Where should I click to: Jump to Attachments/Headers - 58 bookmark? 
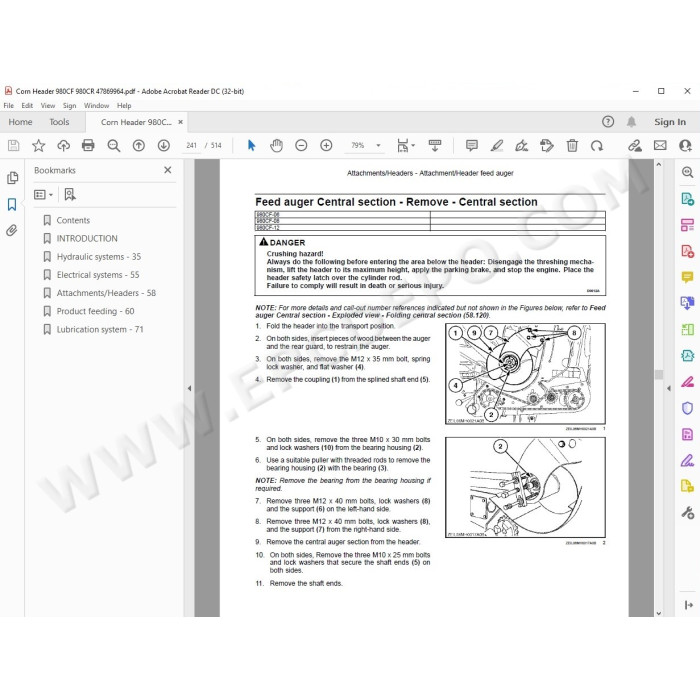106,293
